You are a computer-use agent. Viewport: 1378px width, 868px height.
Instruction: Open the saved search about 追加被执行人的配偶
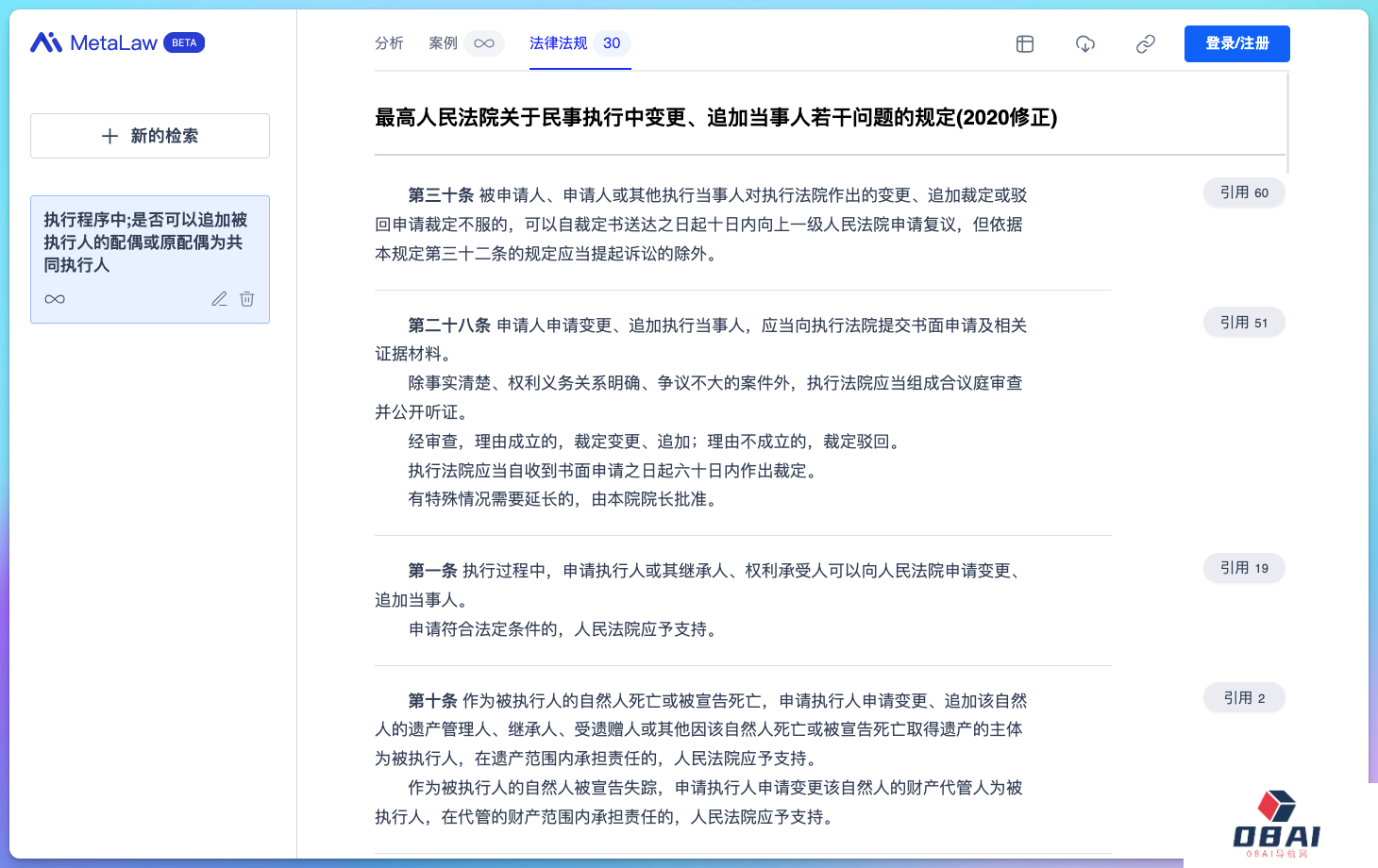coord(145,242)
